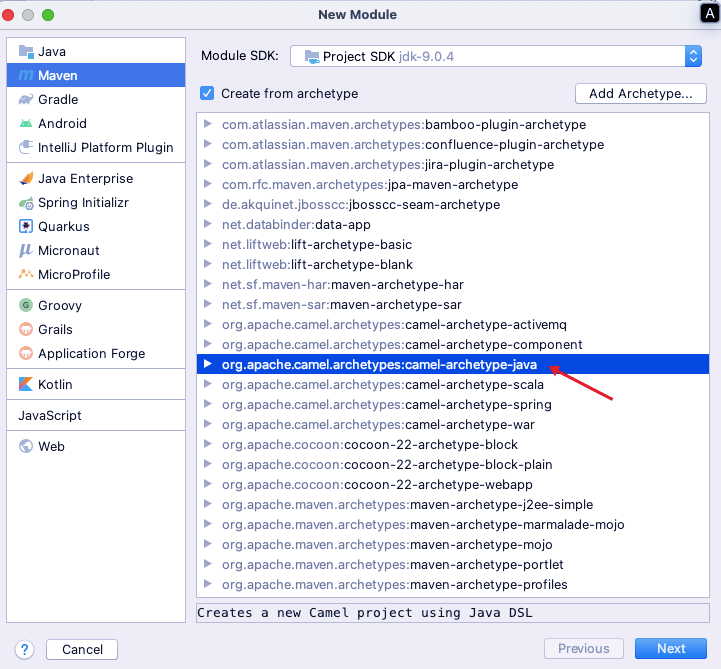Viewport: 721px width, 669px height.
Task: Select maven-archetype-portlet archetype
Action: (x=453, y=564)
